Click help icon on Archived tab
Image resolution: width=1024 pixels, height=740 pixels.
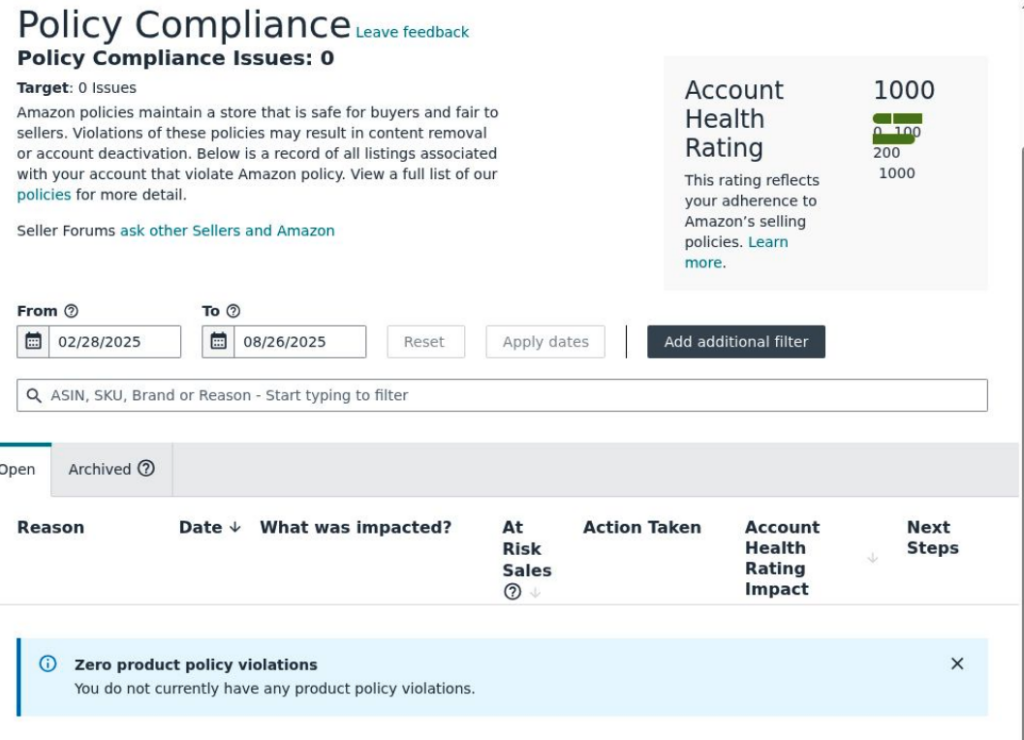pyautogui.click(x=146, y=468)
